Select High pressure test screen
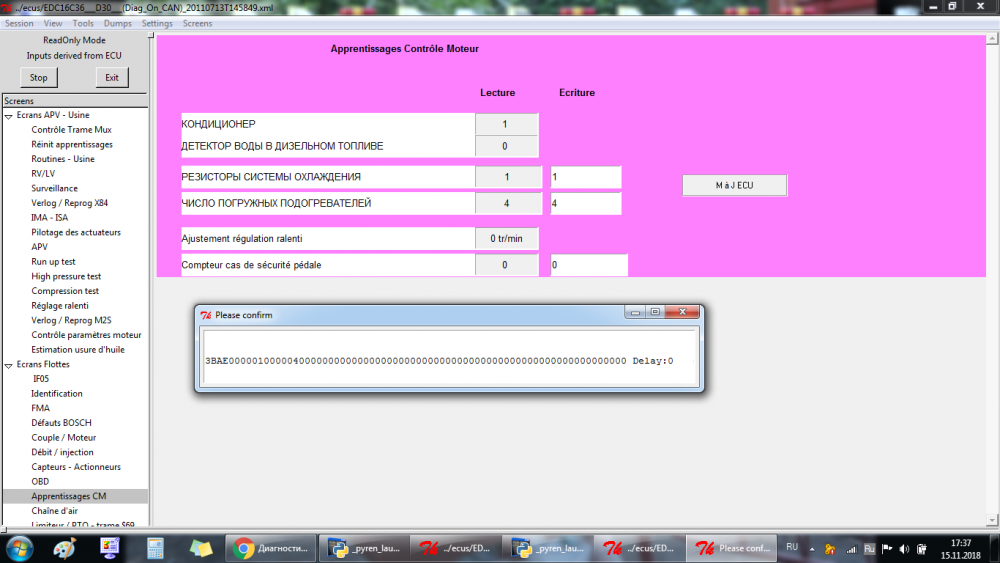Screen dimensions: 1000x563 66,276
